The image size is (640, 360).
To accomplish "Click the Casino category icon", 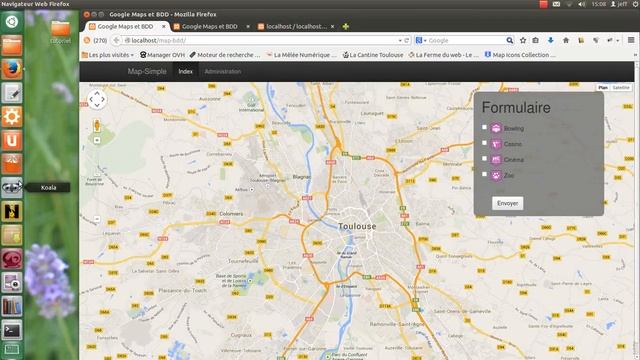I will coord(496,144).
